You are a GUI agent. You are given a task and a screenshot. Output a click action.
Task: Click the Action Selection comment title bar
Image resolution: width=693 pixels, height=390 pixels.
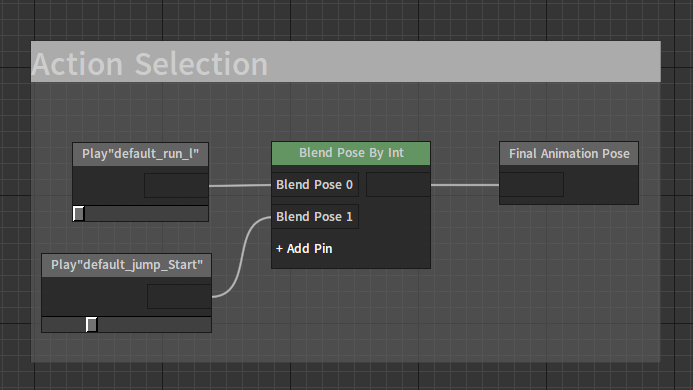(346, 62)
